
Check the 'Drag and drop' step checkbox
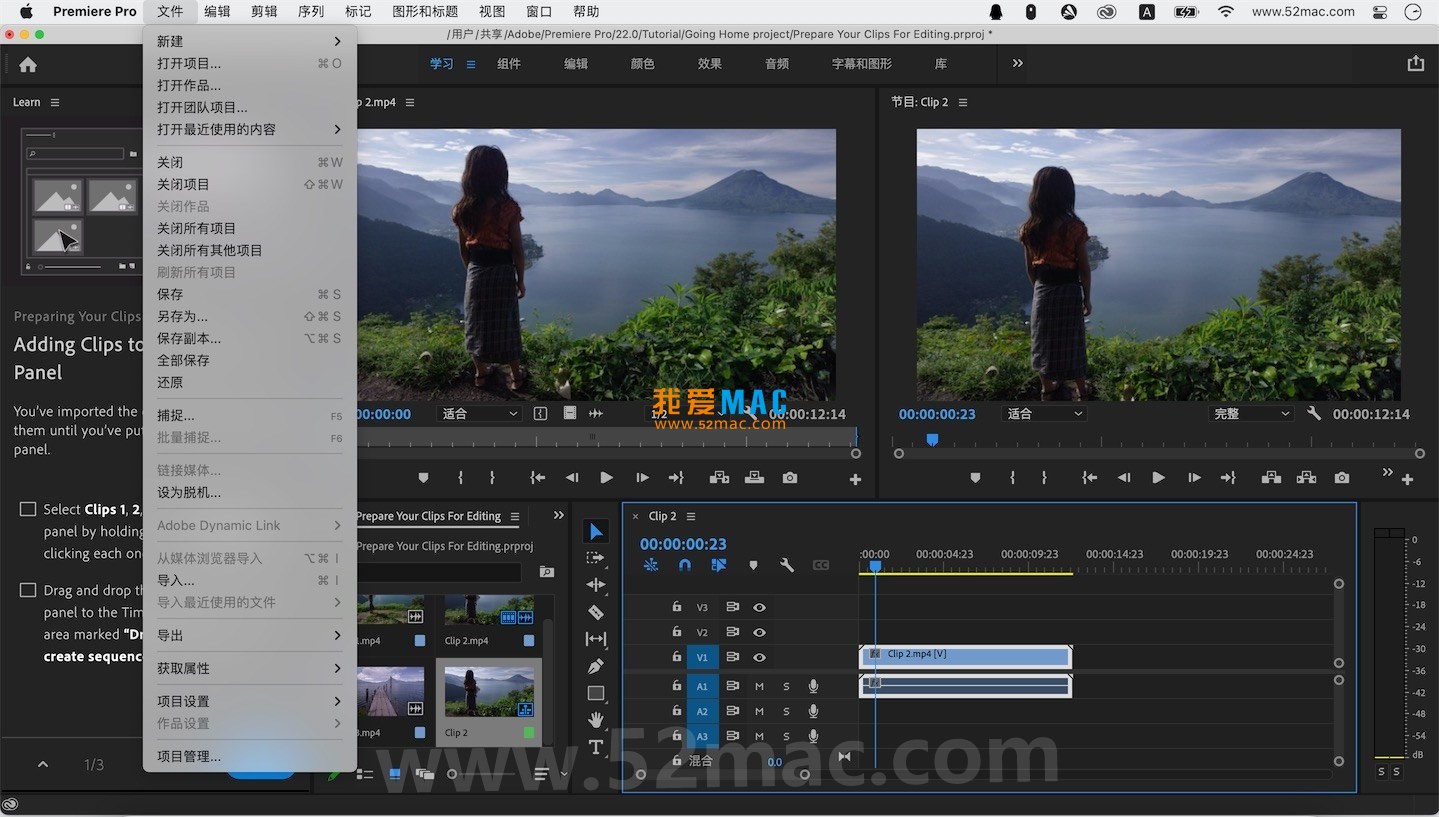pos(28,590)
